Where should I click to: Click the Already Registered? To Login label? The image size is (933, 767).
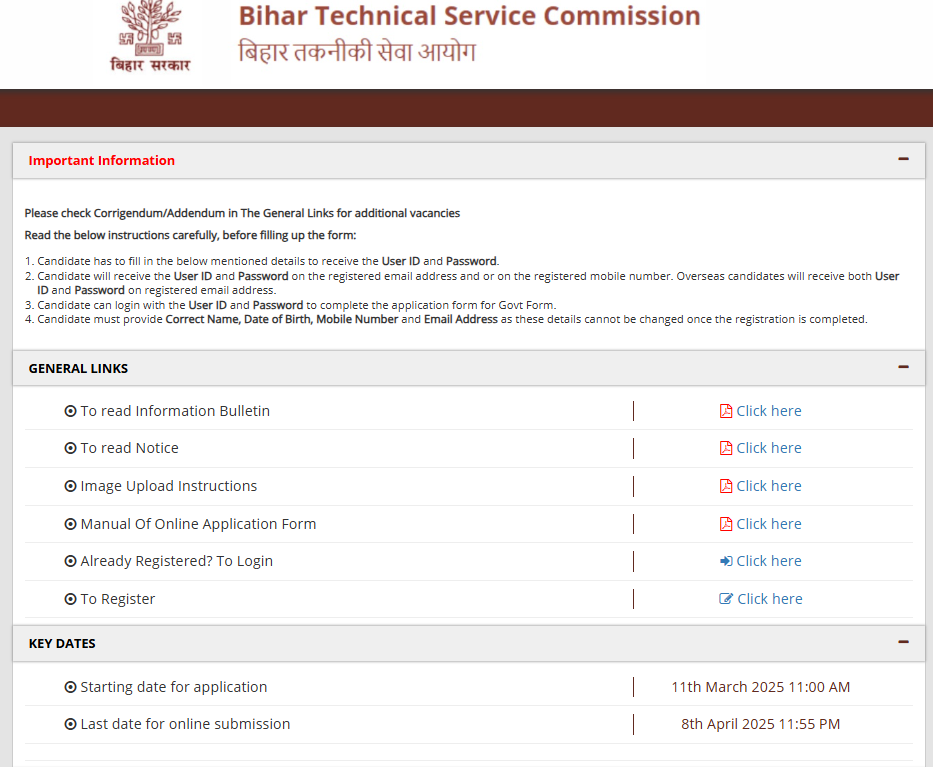tap(176, 561)
